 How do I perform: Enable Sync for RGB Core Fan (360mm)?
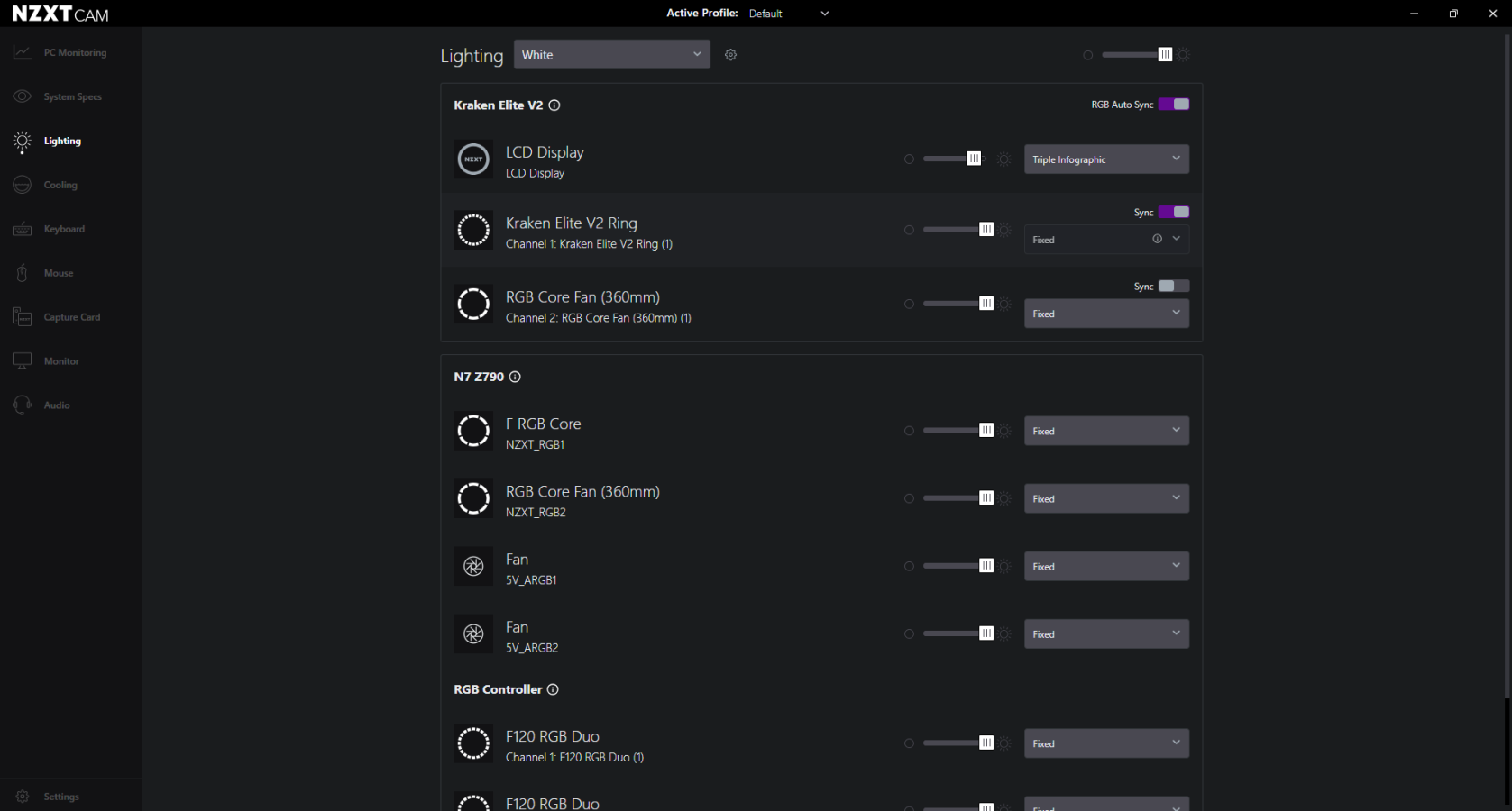[1174, 287]
